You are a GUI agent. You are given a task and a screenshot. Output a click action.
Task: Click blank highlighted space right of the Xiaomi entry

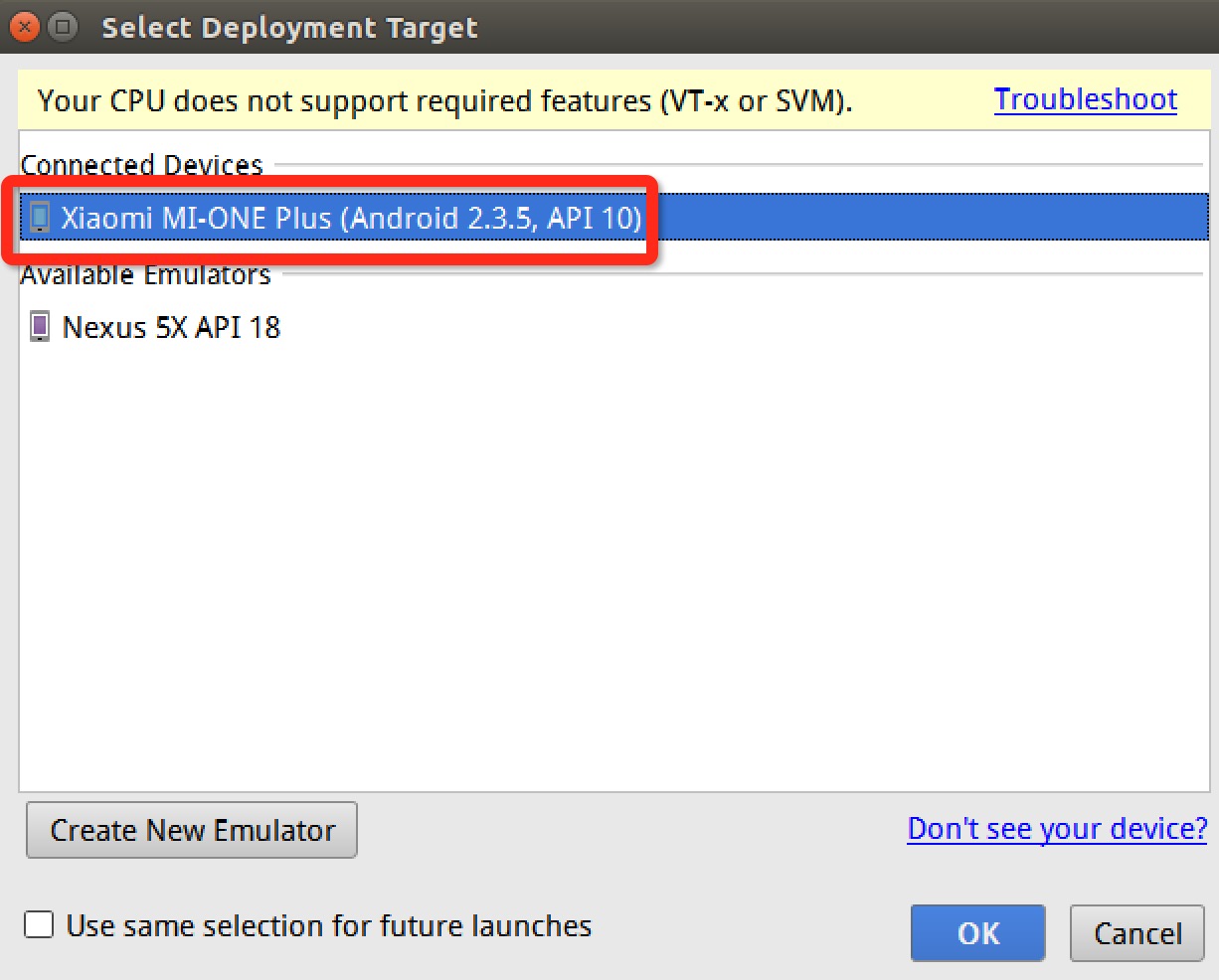tap(925, 218)
